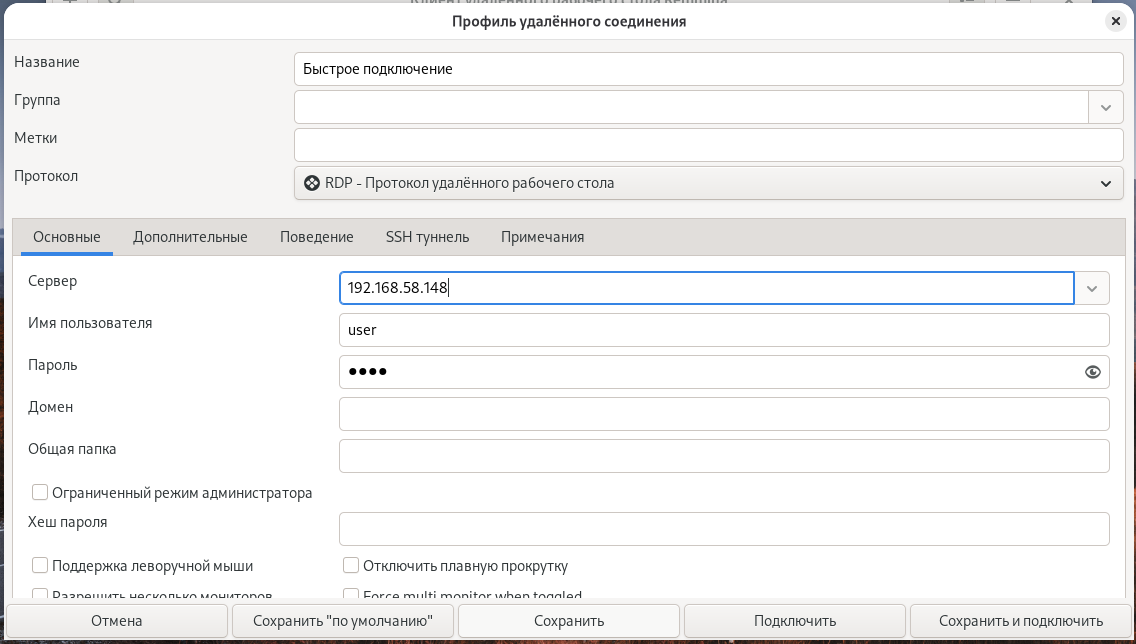Switch to the Дополнительные tab
Screen dimensions: 1136x644
click(190, 237)
